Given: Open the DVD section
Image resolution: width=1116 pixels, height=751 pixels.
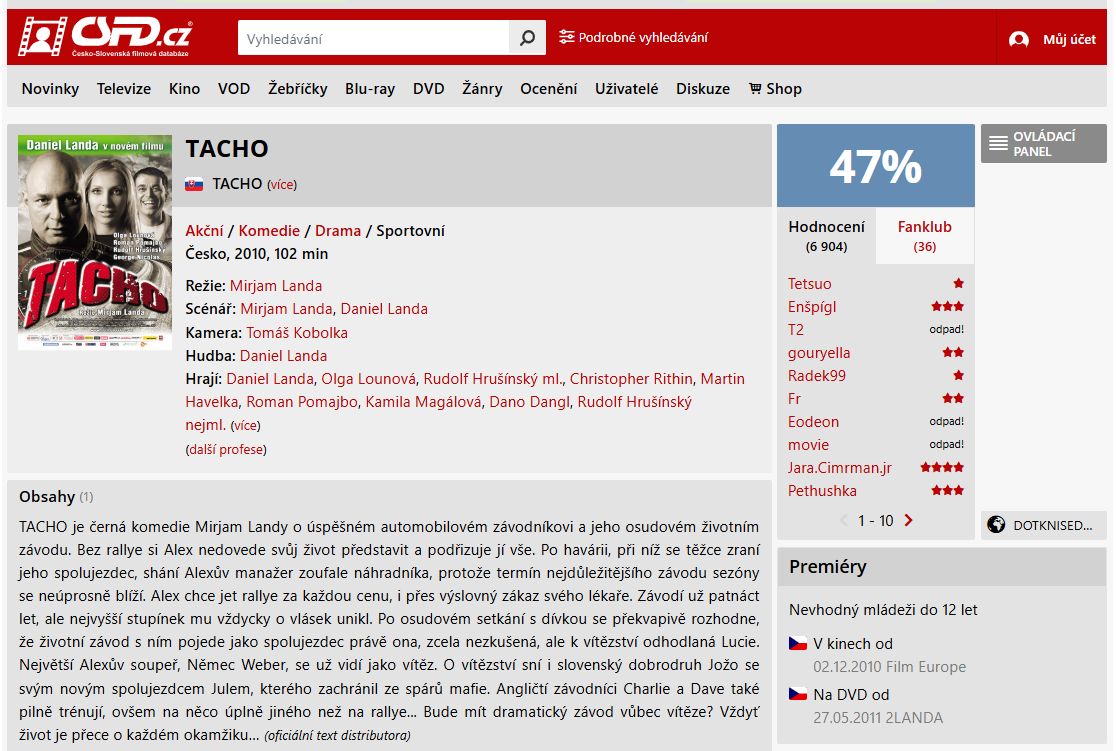Looking at the screenshot, I should point(428,89).
